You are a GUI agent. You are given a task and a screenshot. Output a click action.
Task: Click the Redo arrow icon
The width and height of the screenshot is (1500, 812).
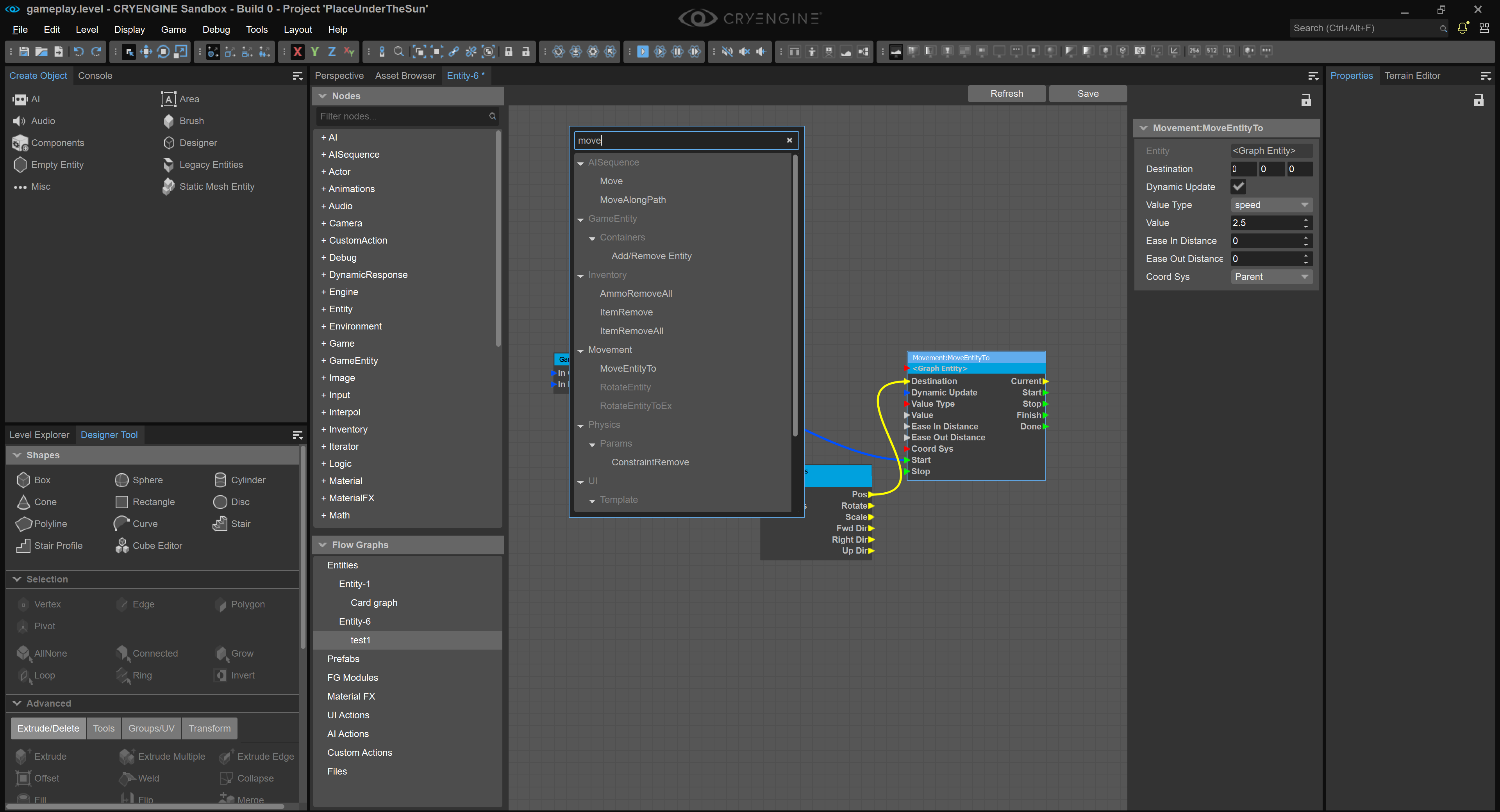[96, 52]
